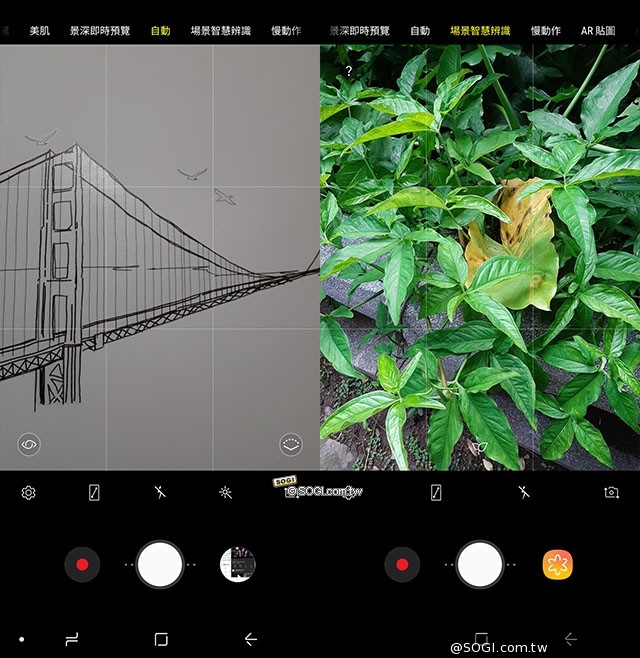Start video recording on right screen

(402, 564)
